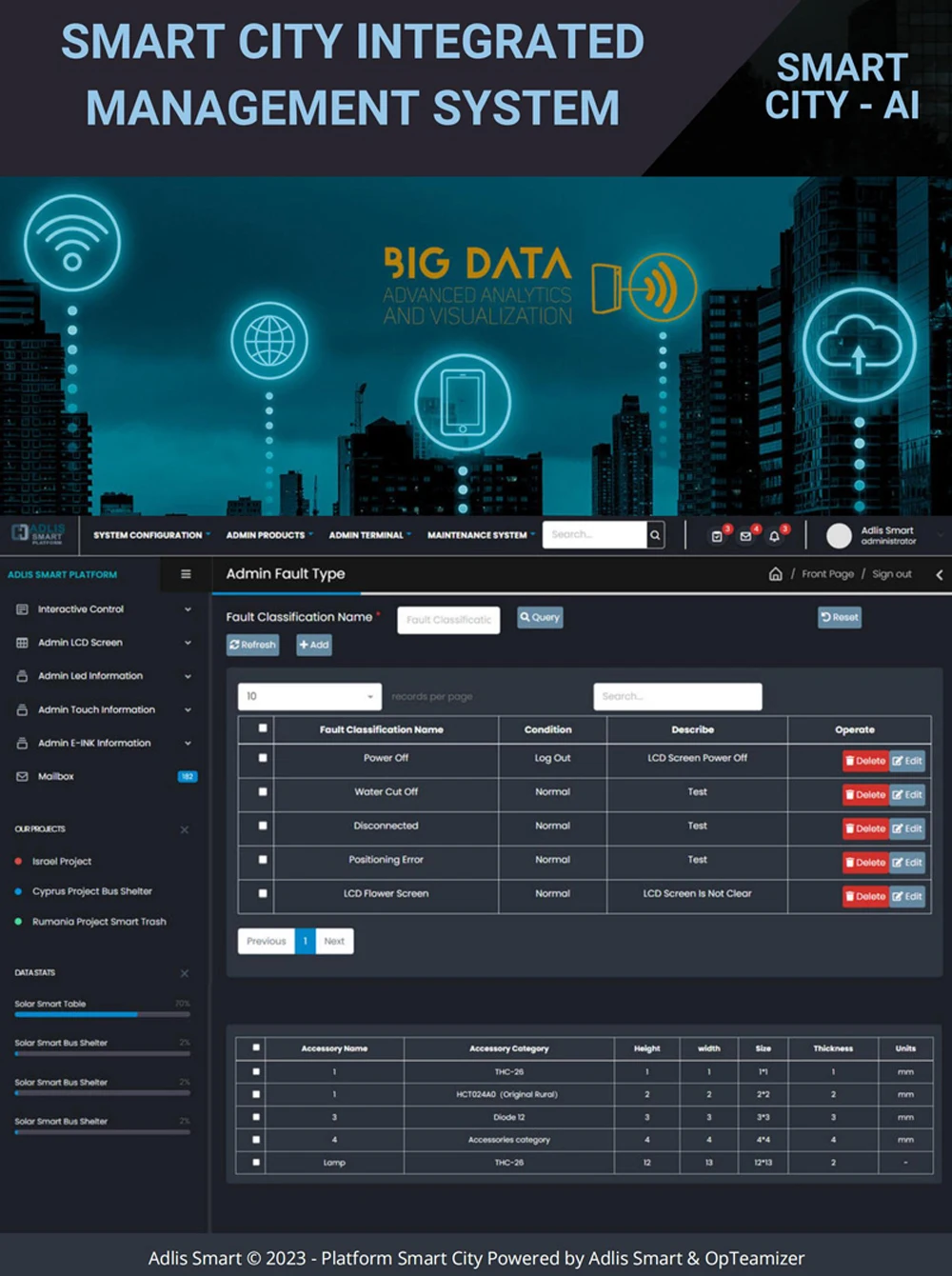The height and width of the screenshot is (1276, 952).
Task: Open the notifications bell icon
Action: 774,536
